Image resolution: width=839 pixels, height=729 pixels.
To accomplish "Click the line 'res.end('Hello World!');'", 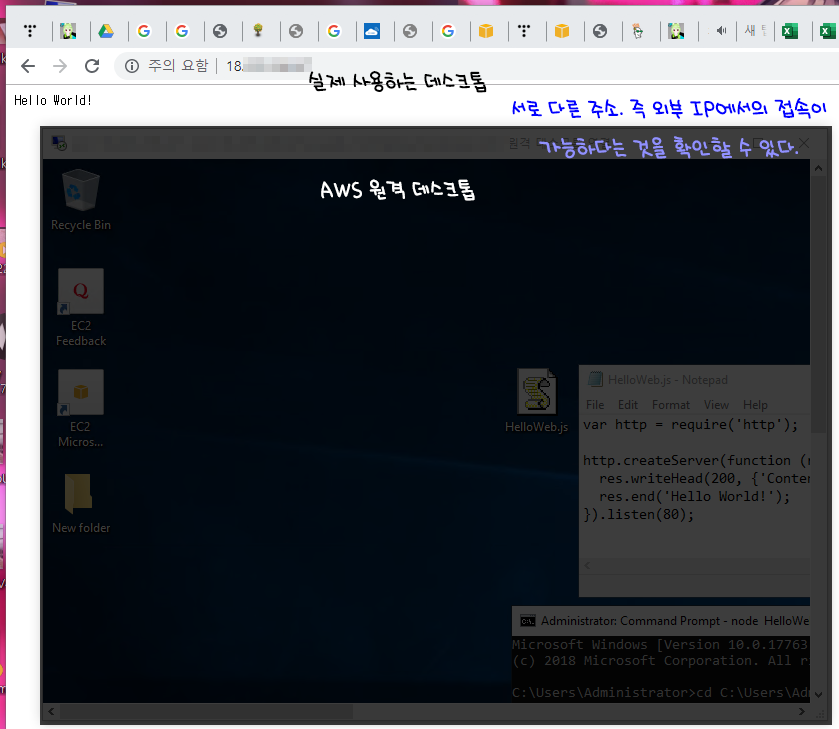I will (x=694, y=497).
